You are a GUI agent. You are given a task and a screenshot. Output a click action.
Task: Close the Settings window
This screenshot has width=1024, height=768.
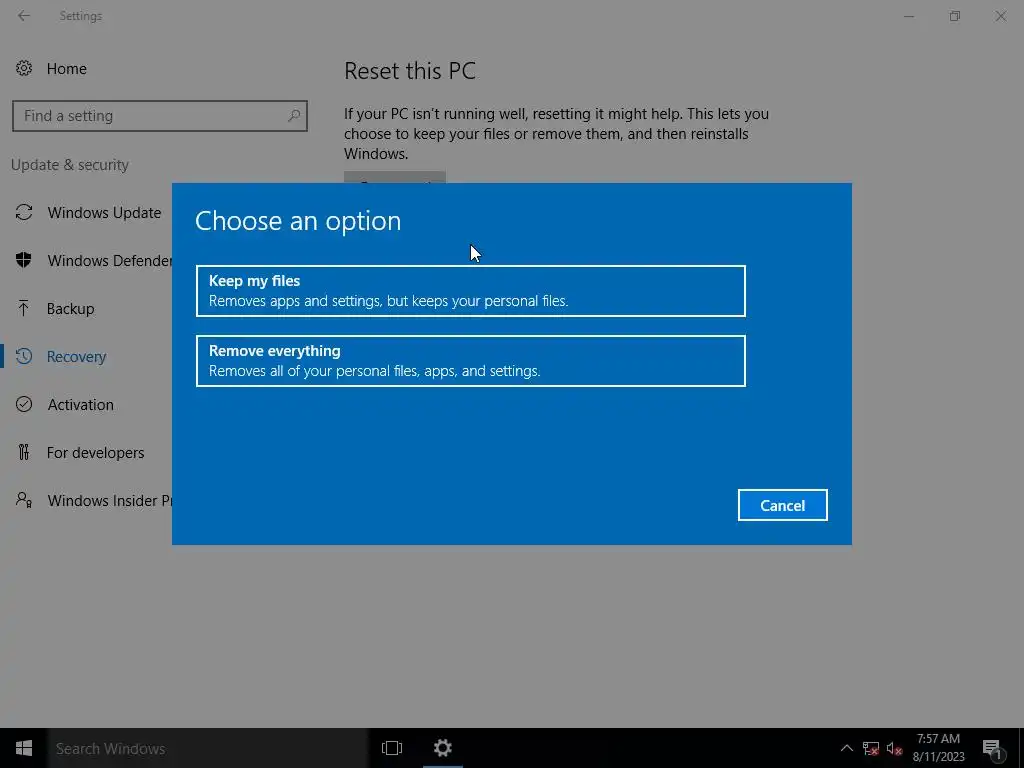1000,16
